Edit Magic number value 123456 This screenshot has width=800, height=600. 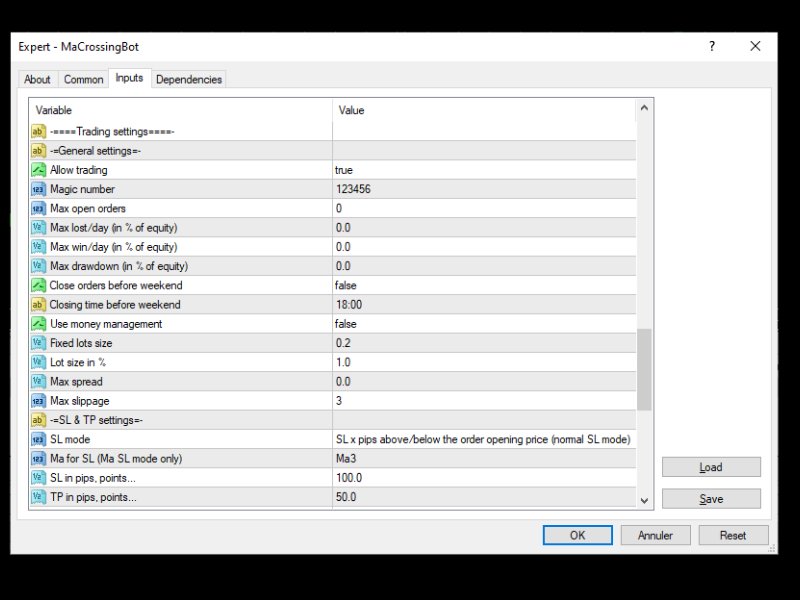point(484,189)
